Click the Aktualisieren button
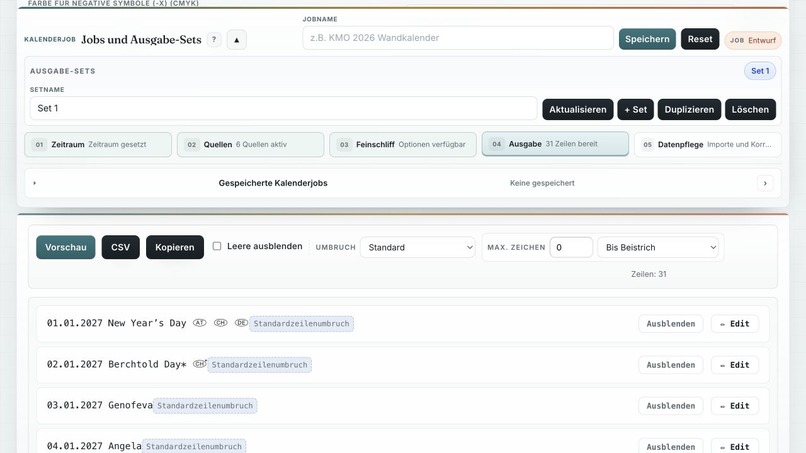This screenshot has width=806, height=453. coord(578,110)
